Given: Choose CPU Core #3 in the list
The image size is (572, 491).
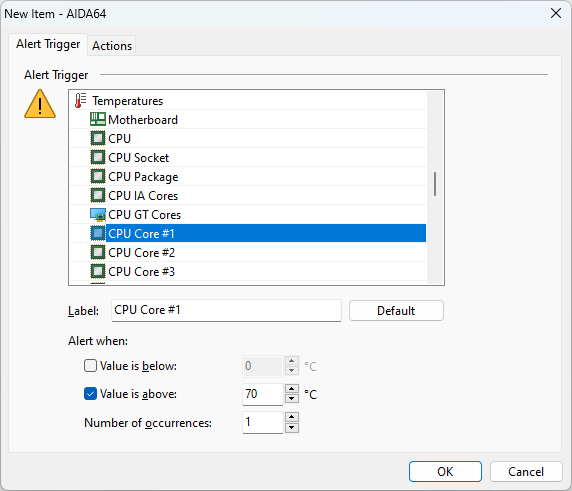Looking at the screenshot, I should click(x=248, y=271).
